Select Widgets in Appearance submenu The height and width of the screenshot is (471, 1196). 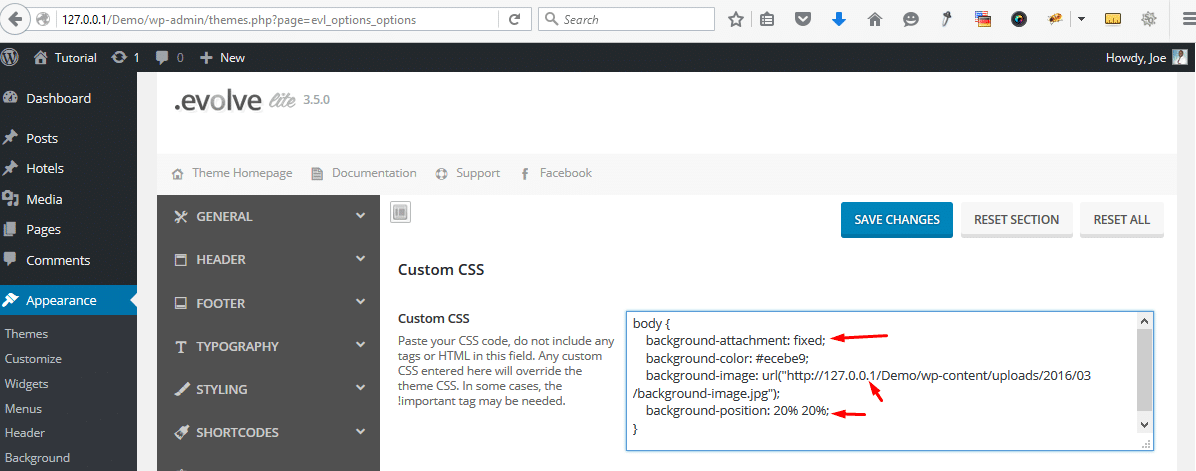[27, 383]
